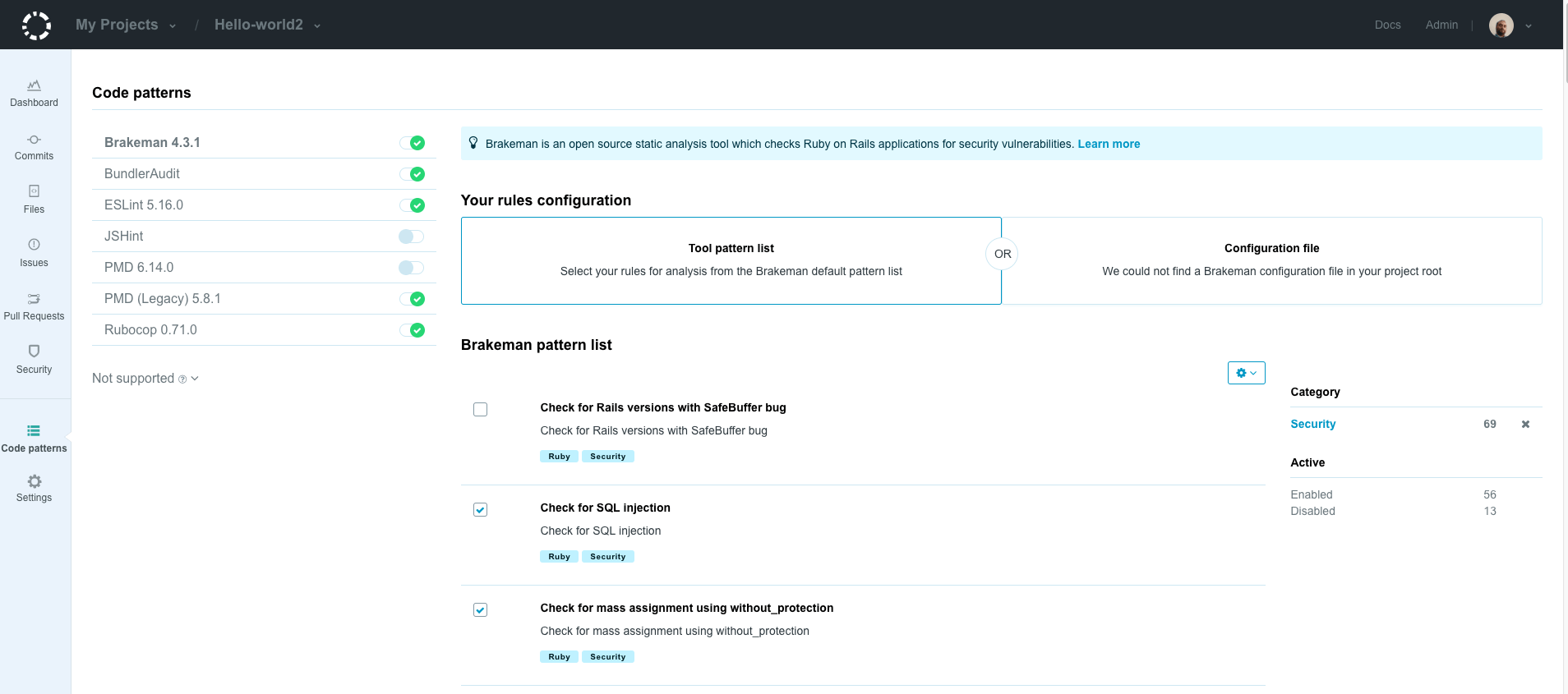
Task: Enable the JSHint tool toggle
Action: point(411,237)
